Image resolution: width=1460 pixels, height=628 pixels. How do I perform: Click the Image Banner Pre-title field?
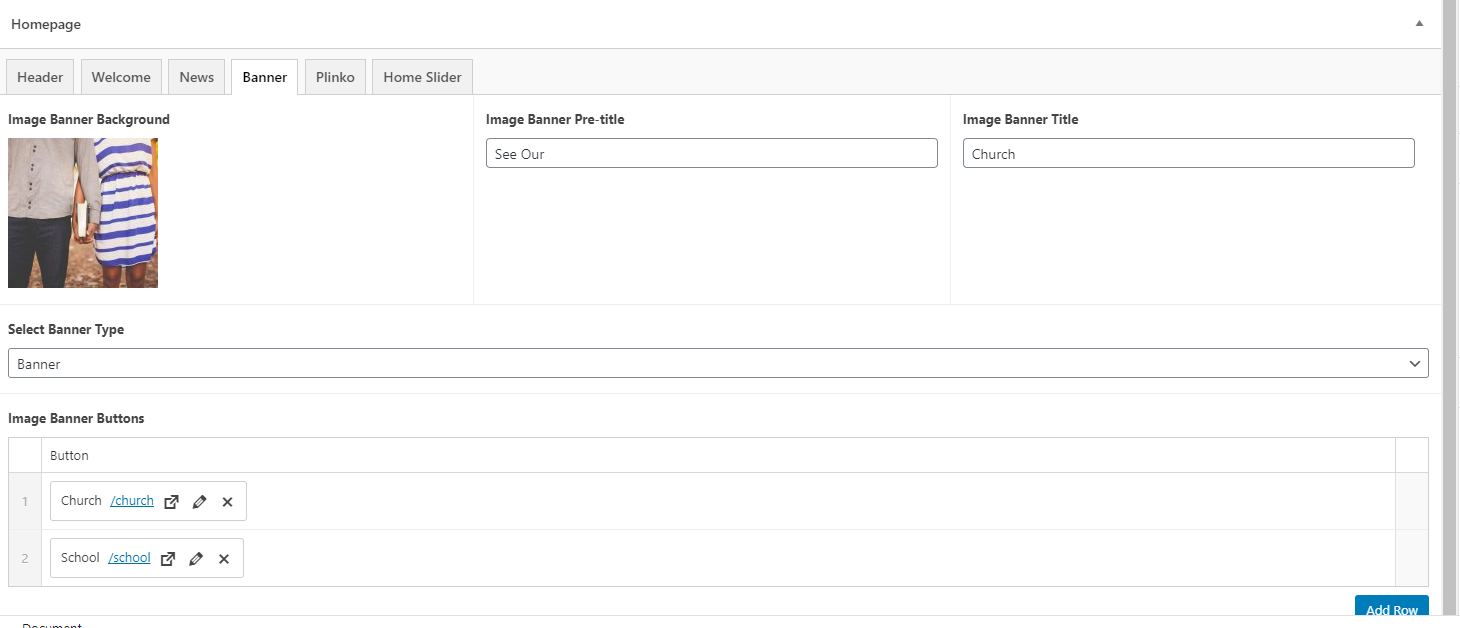pos(711,154)
